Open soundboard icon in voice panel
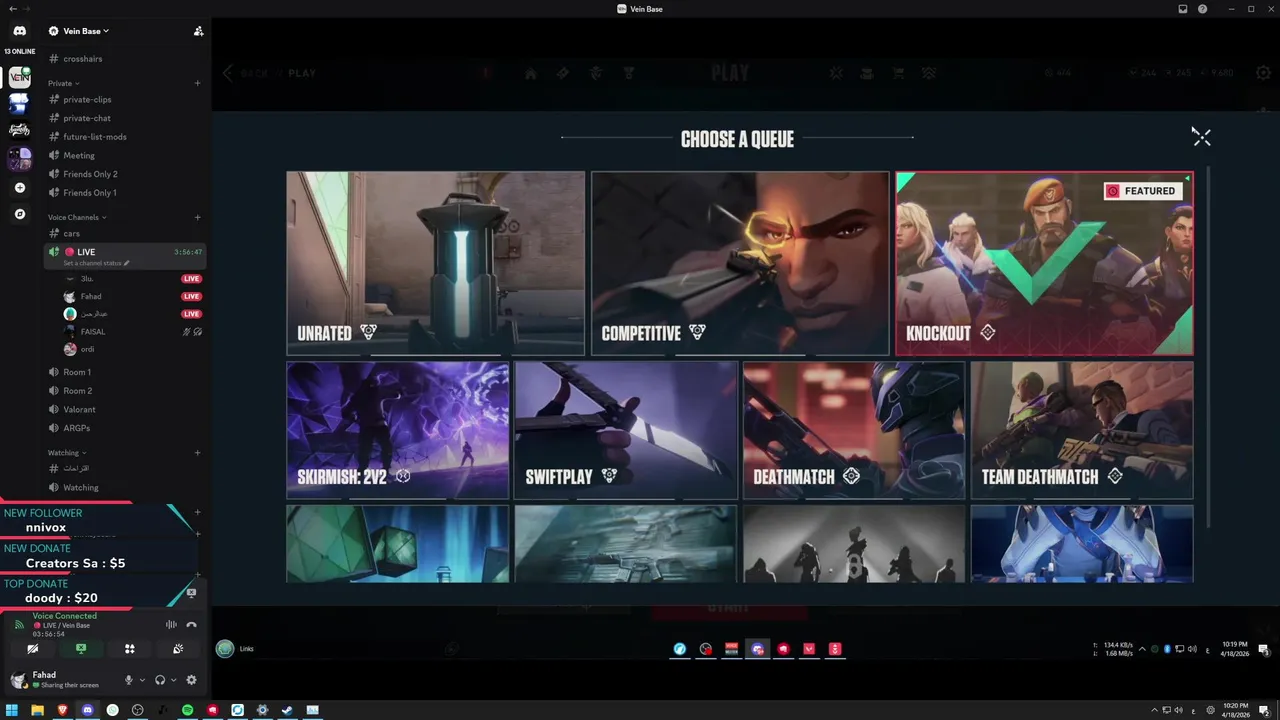1280x720 pixels. (x=178, y=649)
